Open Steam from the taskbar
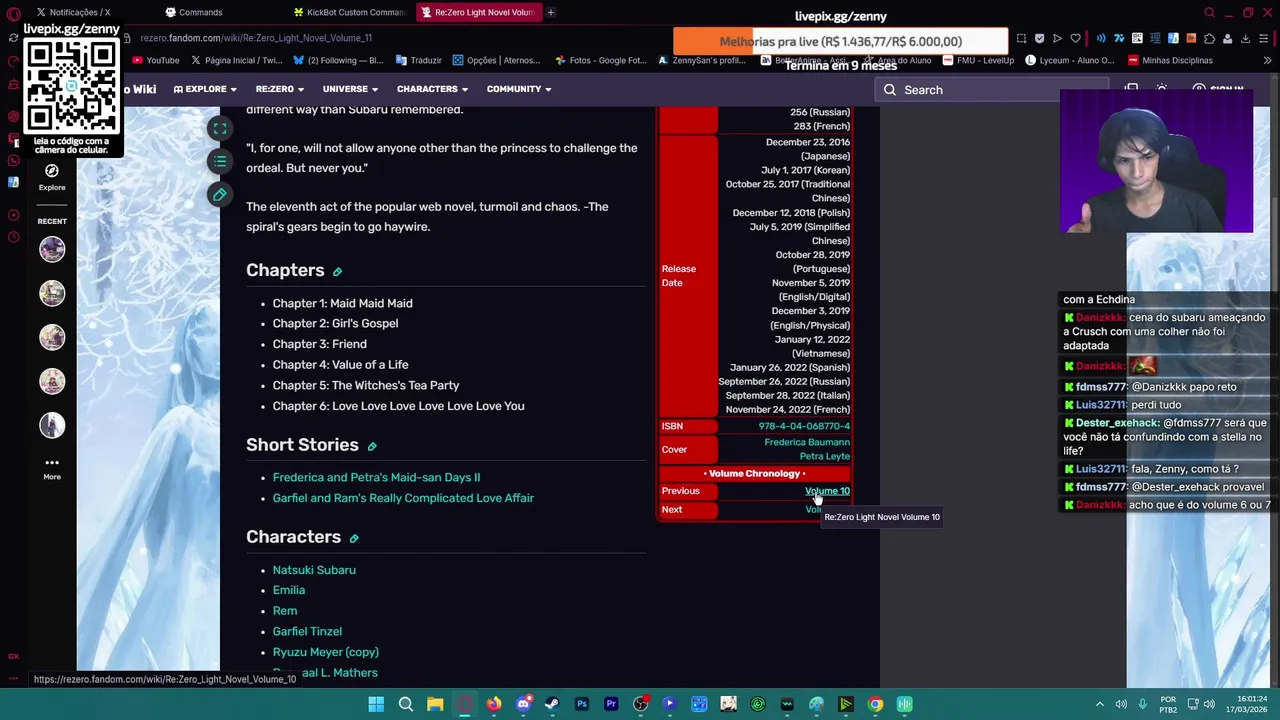 552,704
